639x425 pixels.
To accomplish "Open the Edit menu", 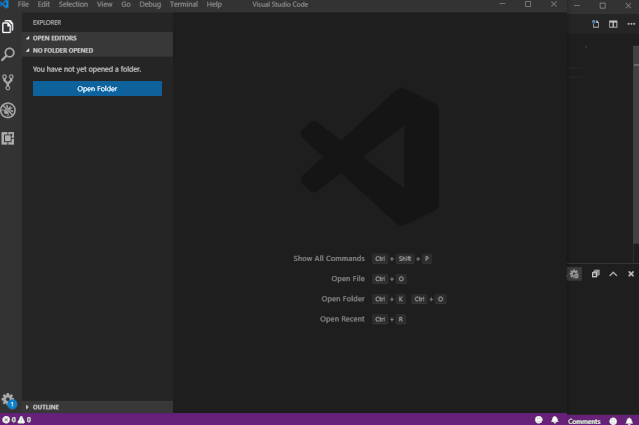I will click(44, 4).
